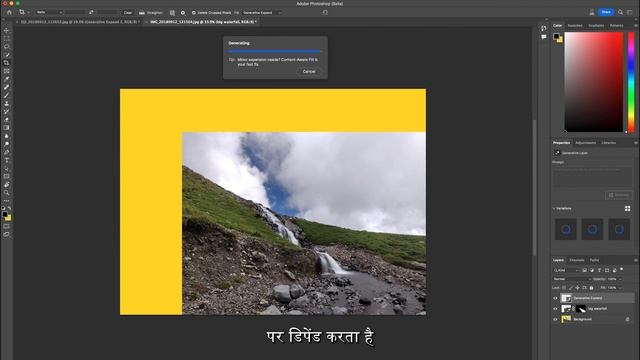Image resolution: width=640 pixels, height=360 pixels.
Task: Switch to the Adjustments tab
Action: pyautogui.click(x=585, y=143)
